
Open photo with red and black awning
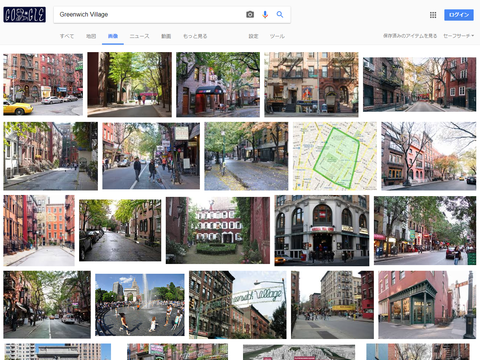tap(218, 84)
